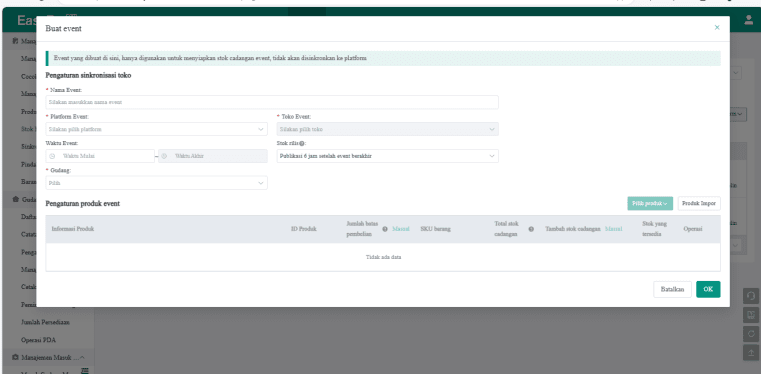This screenshot has height=374, width=761.
Task: Click Massal link next to Jumlah batas pembelian
Action: pyautogui.click(x=401, y=229)
